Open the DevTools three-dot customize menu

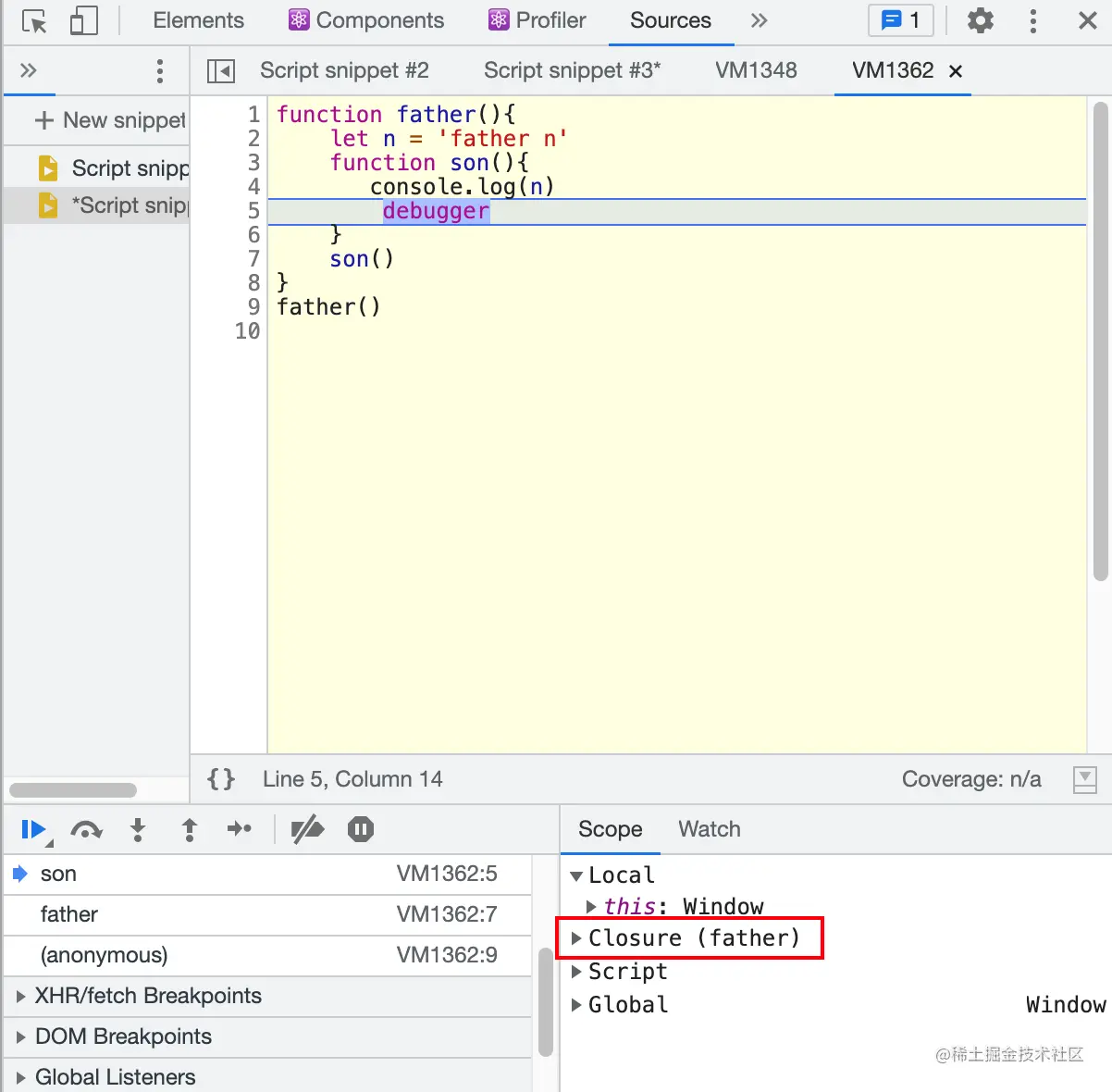click(1033, 20)
